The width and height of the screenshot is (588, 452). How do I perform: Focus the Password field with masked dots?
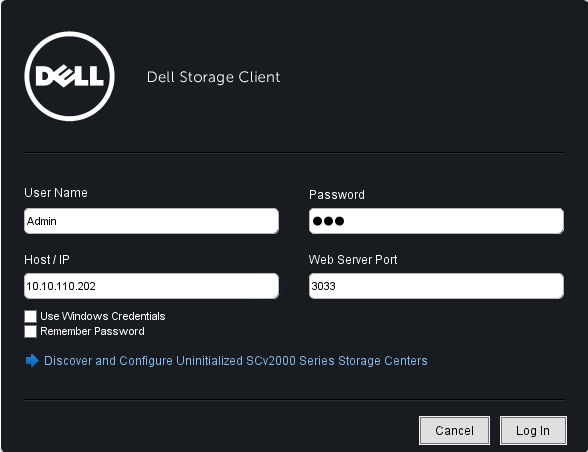[x=436, y=221]
